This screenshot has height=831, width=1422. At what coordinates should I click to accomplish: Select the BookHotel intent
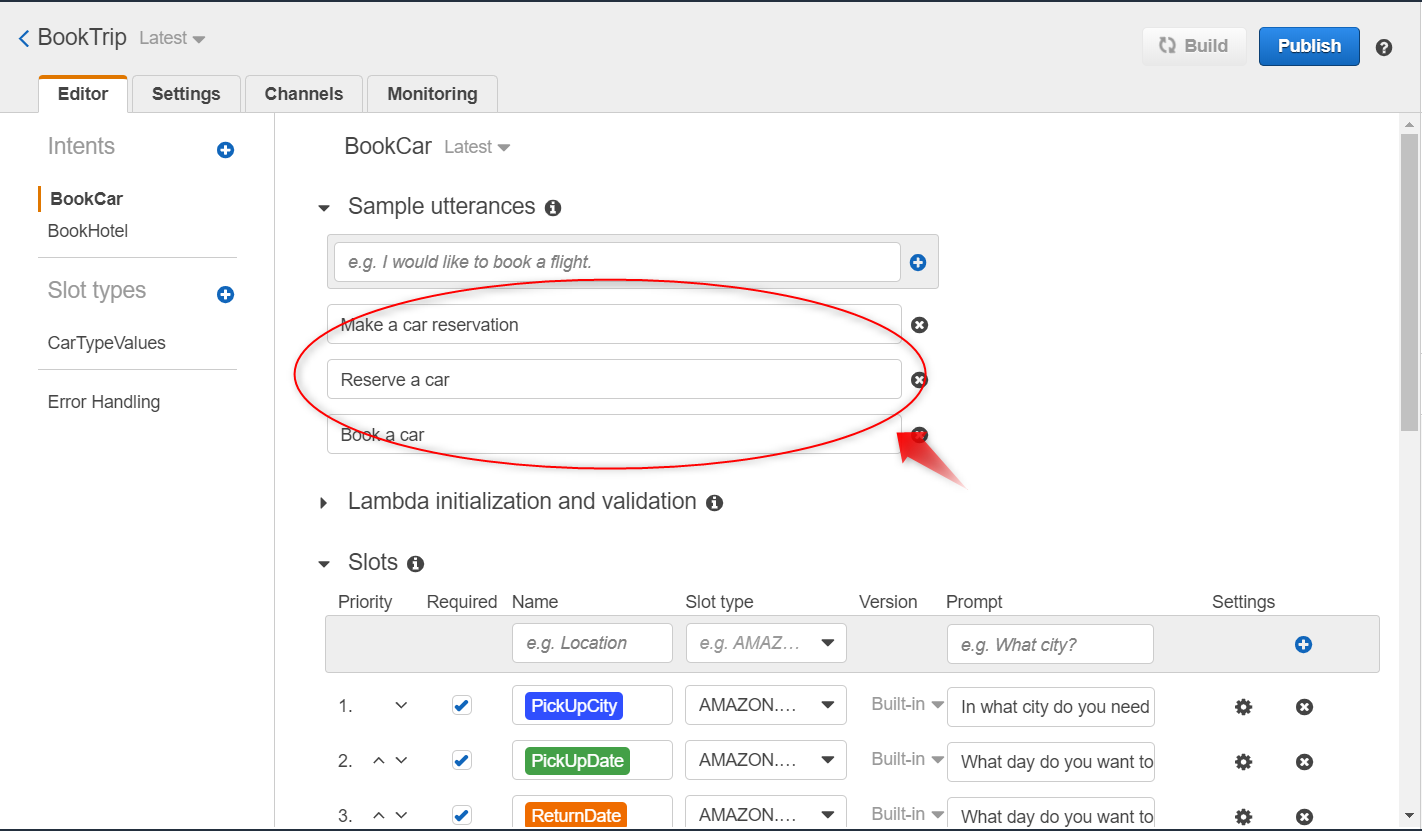pos(88,231)
